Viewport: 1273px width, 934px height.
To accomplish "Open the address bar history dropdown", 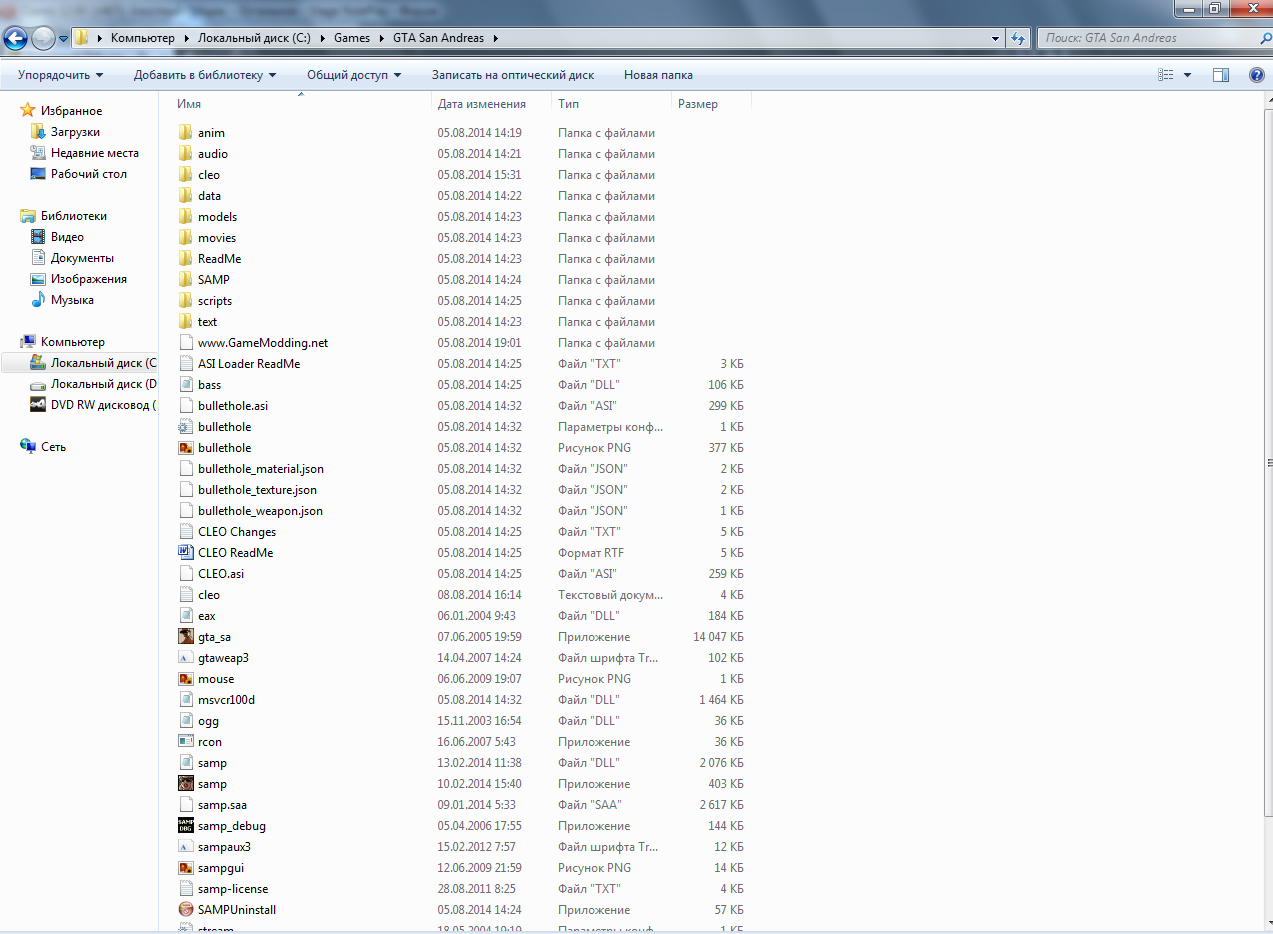I will coord(995,38).
